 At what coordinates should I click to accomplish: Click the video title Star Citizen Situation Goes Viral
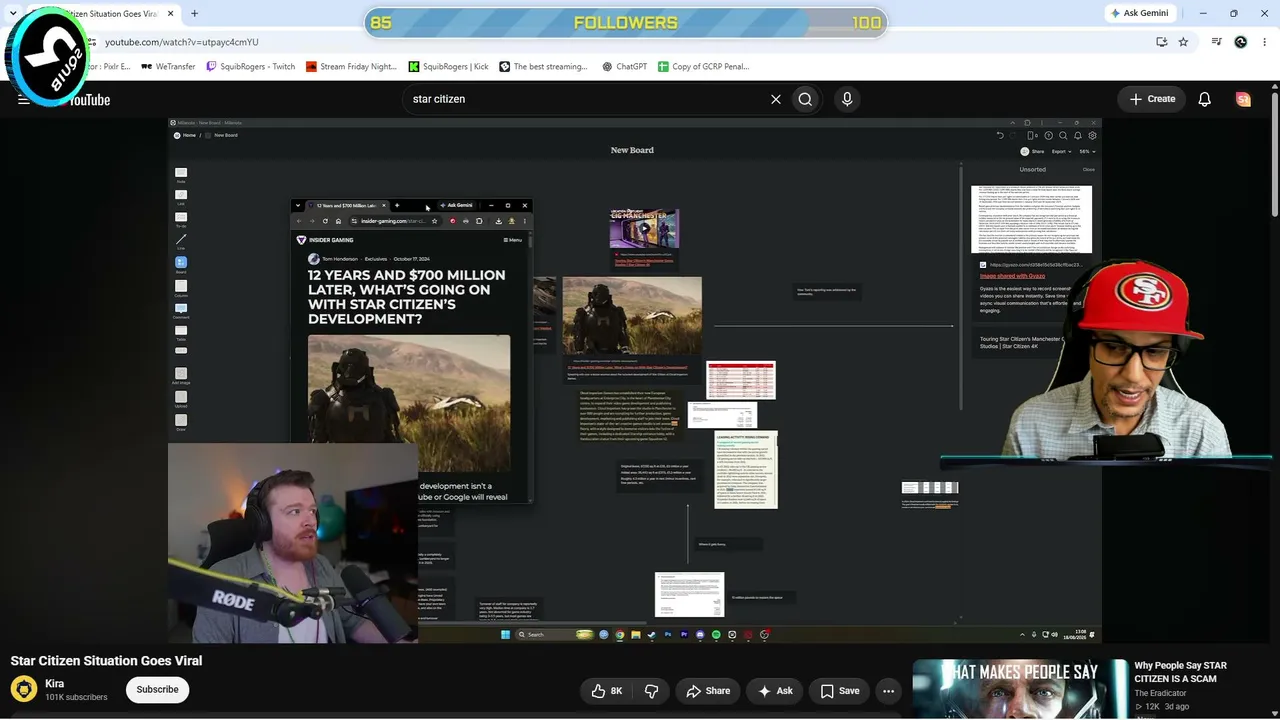(106, 661)
